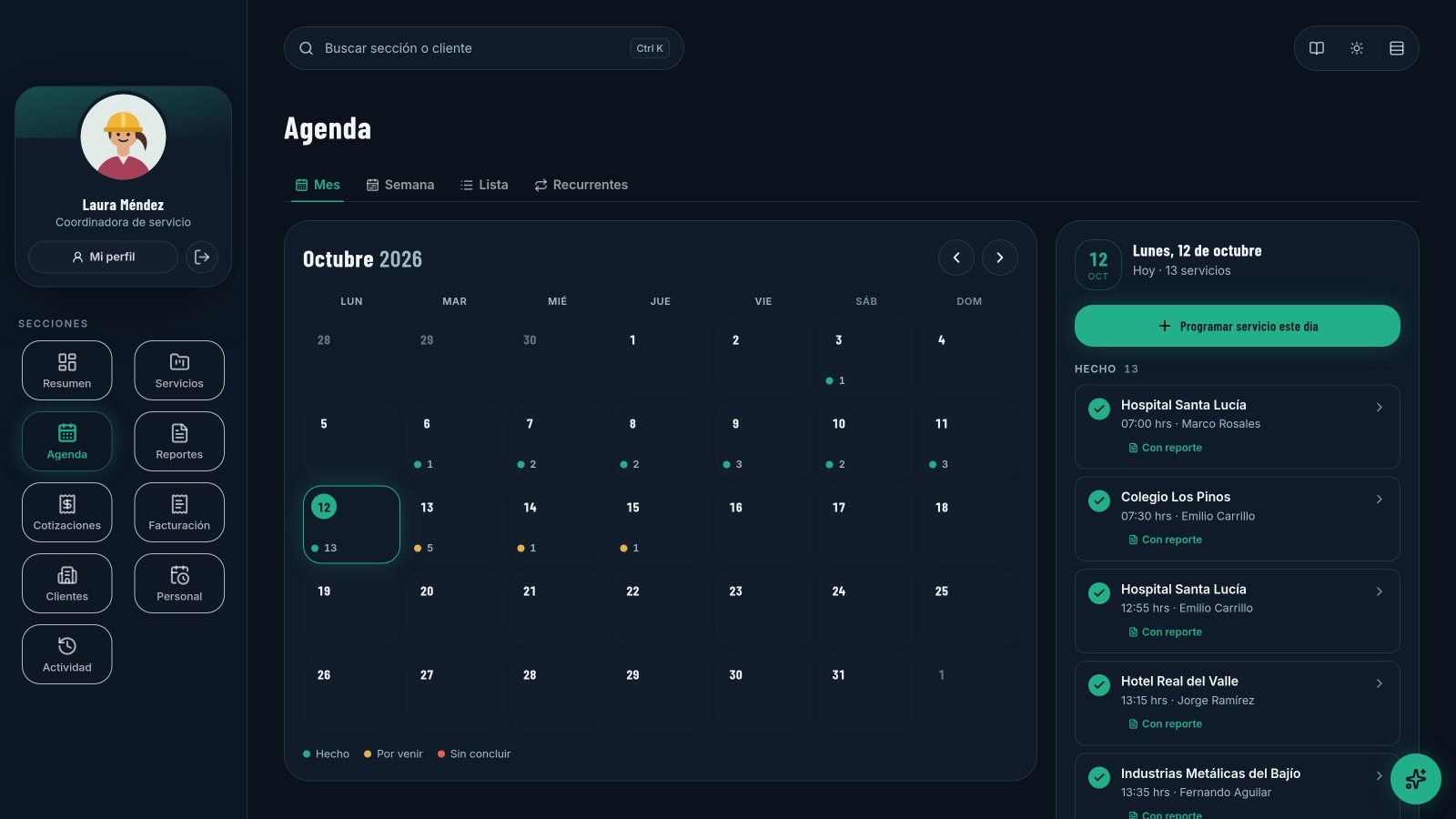Open Con reporte for Hospital Santa Lucía 07:00
The height and width of the screenshot is (819, 1456).
(1166, 448)
